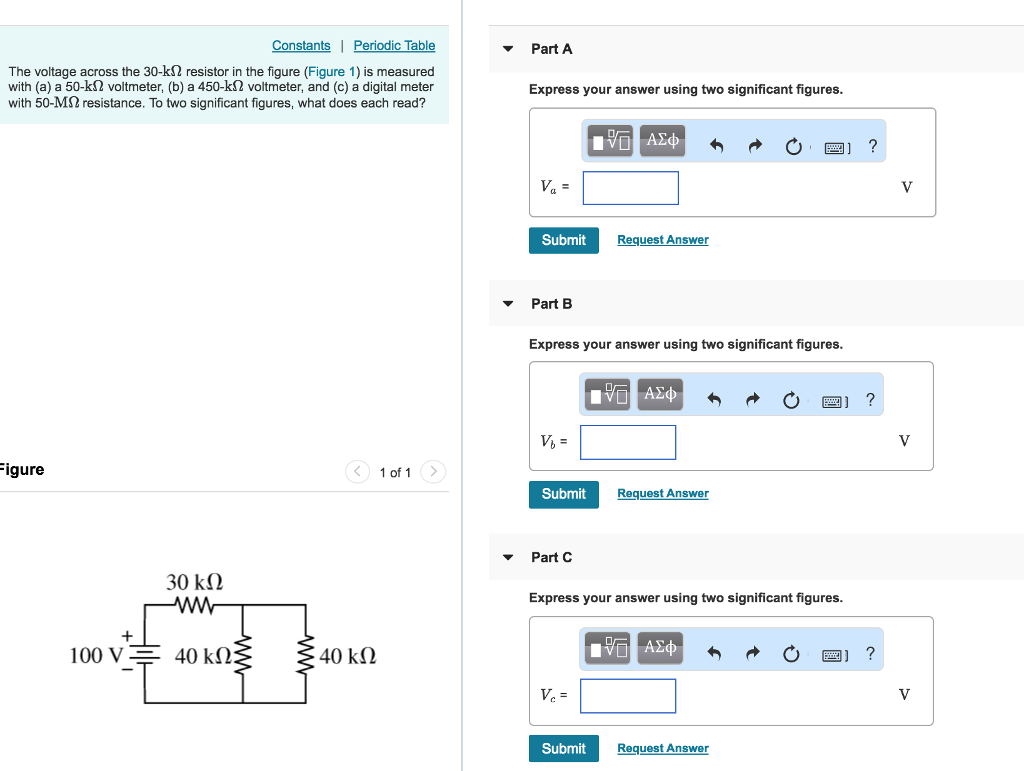Click the next figure navigation arrow

(432, 471)
